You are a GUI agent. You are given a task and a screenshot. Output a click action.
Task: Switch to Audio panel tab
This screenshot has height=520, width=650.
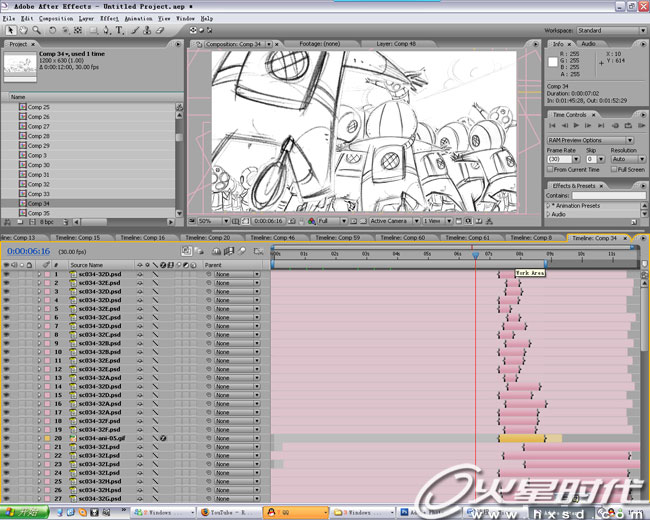(x=588, y=44)
